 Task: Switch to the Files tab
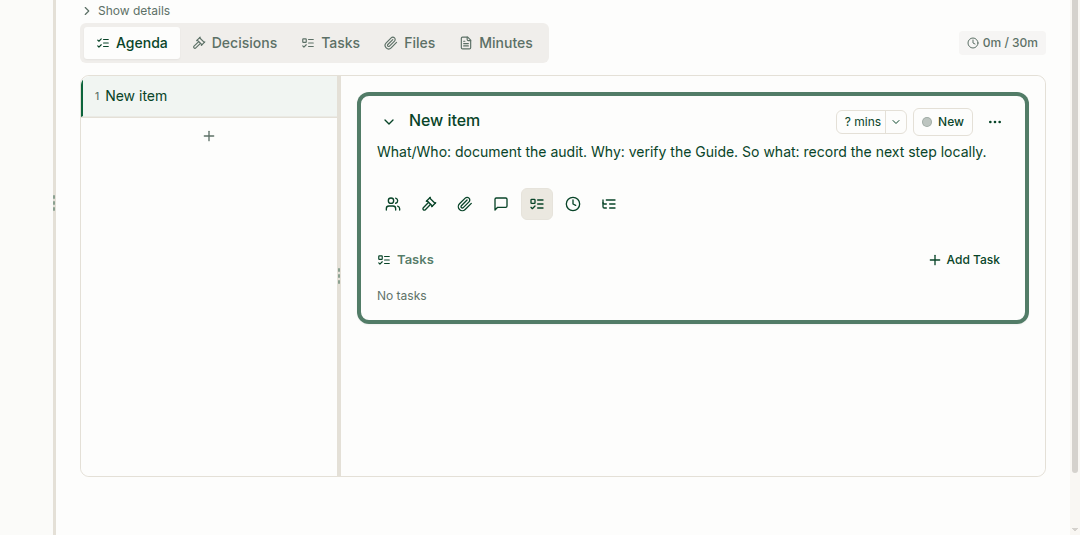tap(410, 43)
